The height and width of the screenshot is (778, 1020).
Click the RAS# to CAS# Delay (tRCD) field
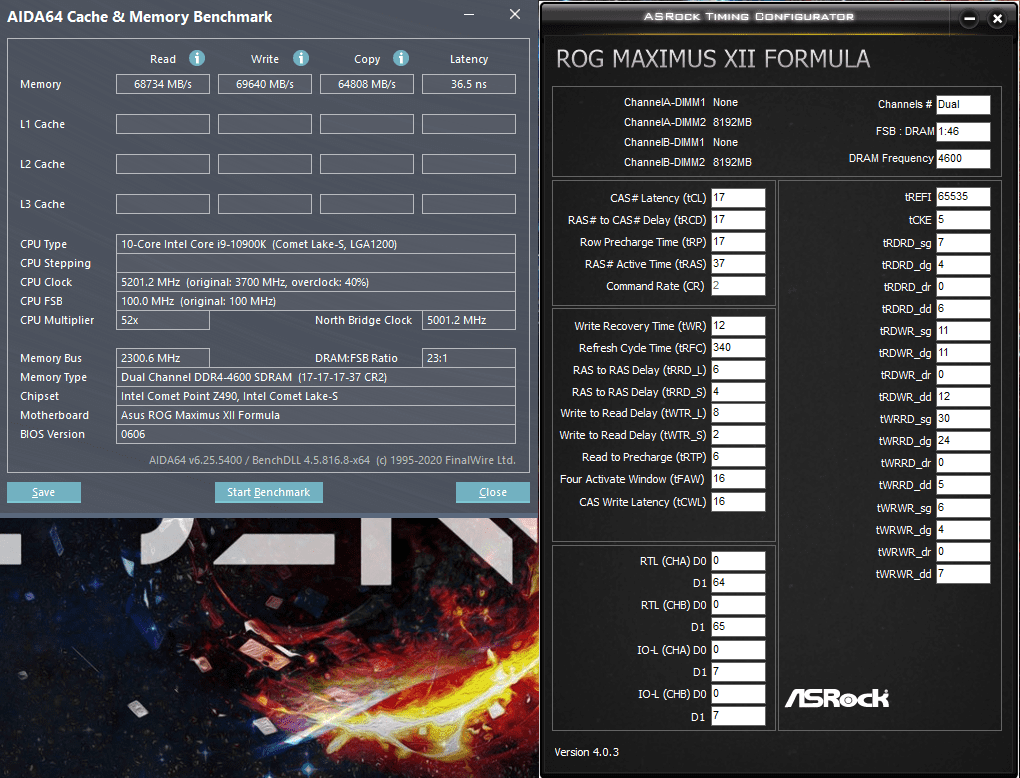point(738,220)
